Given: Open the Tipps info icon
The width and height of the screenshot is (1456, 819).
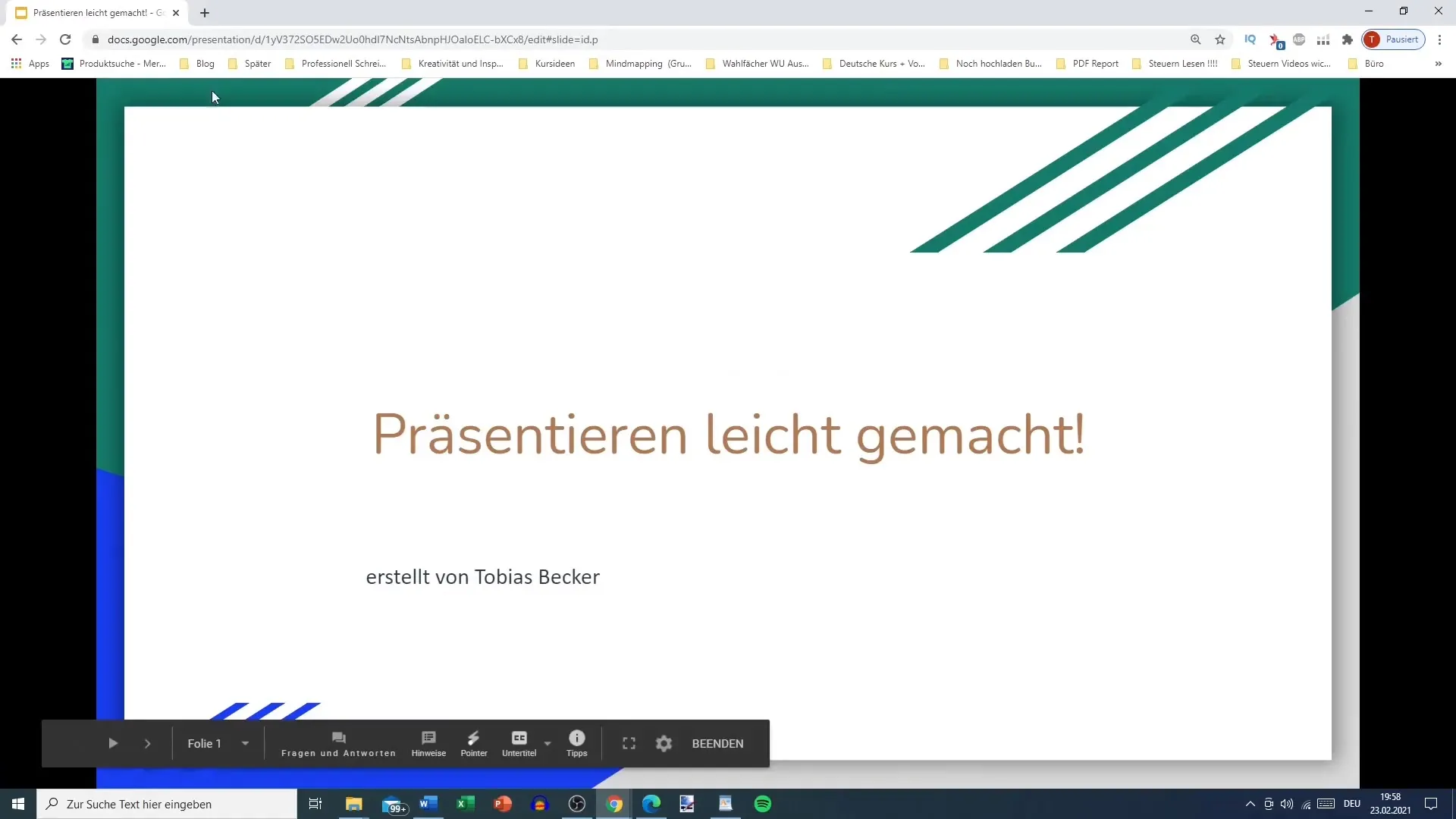Looking at the screenshot, I should tap(577, 744).
